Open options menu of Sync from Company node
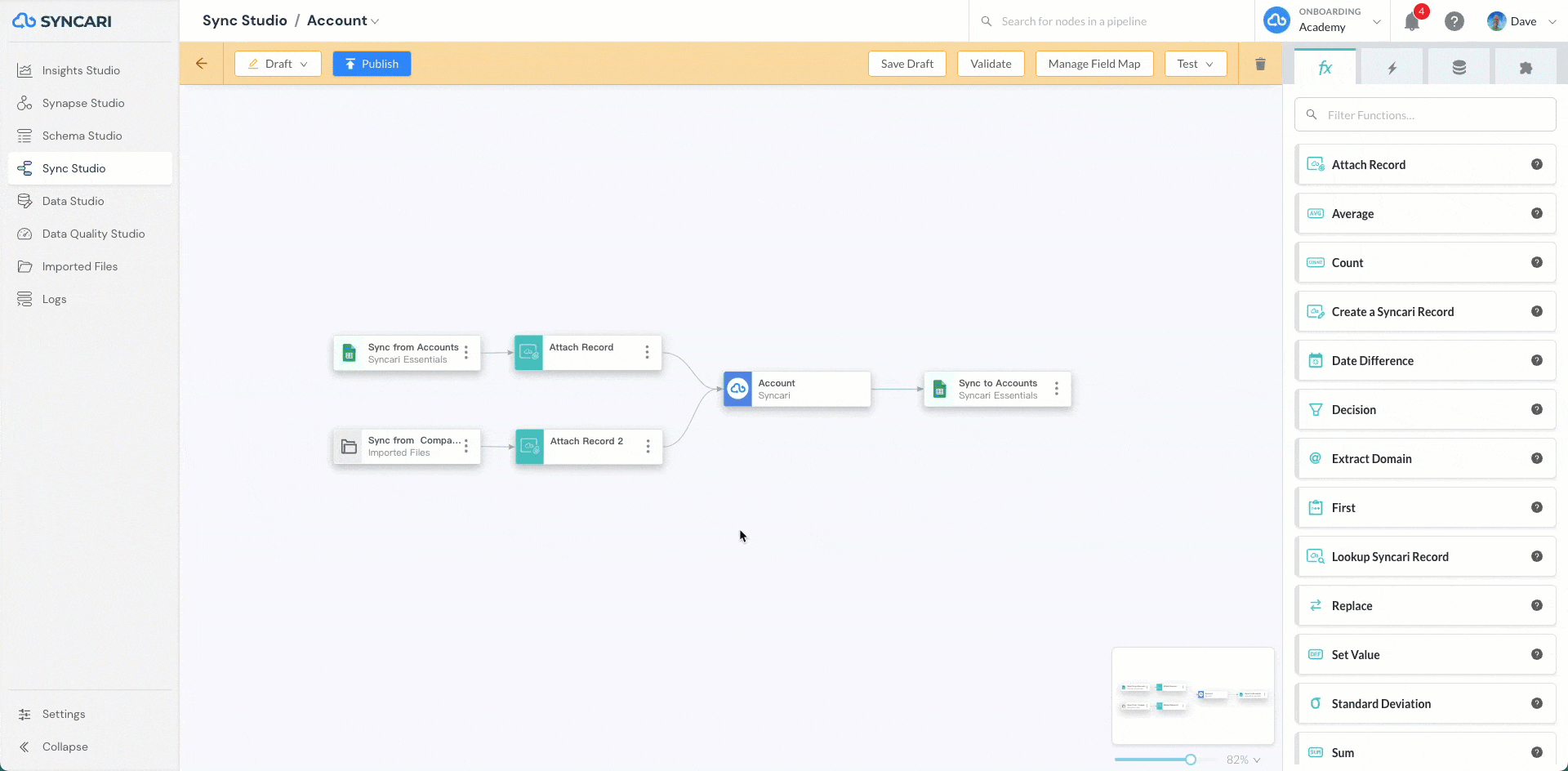This screenshot has width=1568, height=771. click(466, 446)
